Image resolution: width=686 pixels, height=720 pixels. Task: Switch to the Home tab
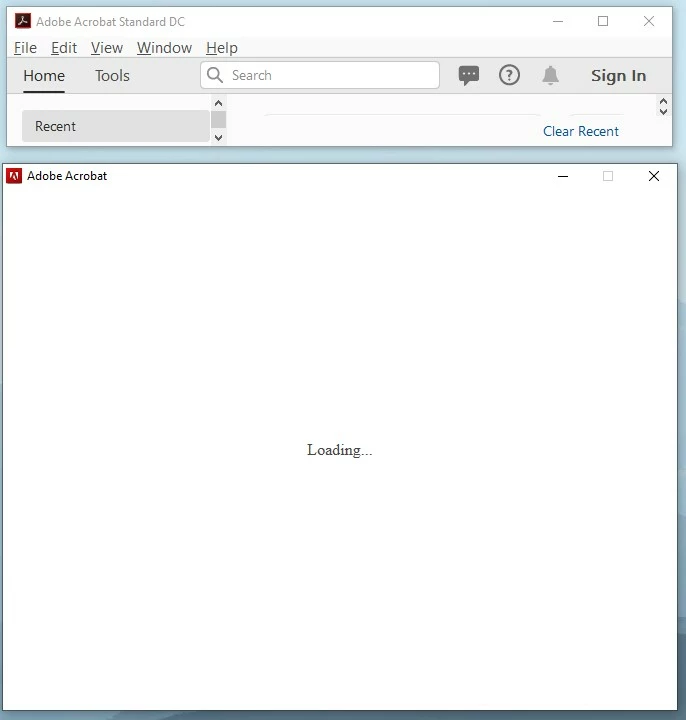click(44, 76)
